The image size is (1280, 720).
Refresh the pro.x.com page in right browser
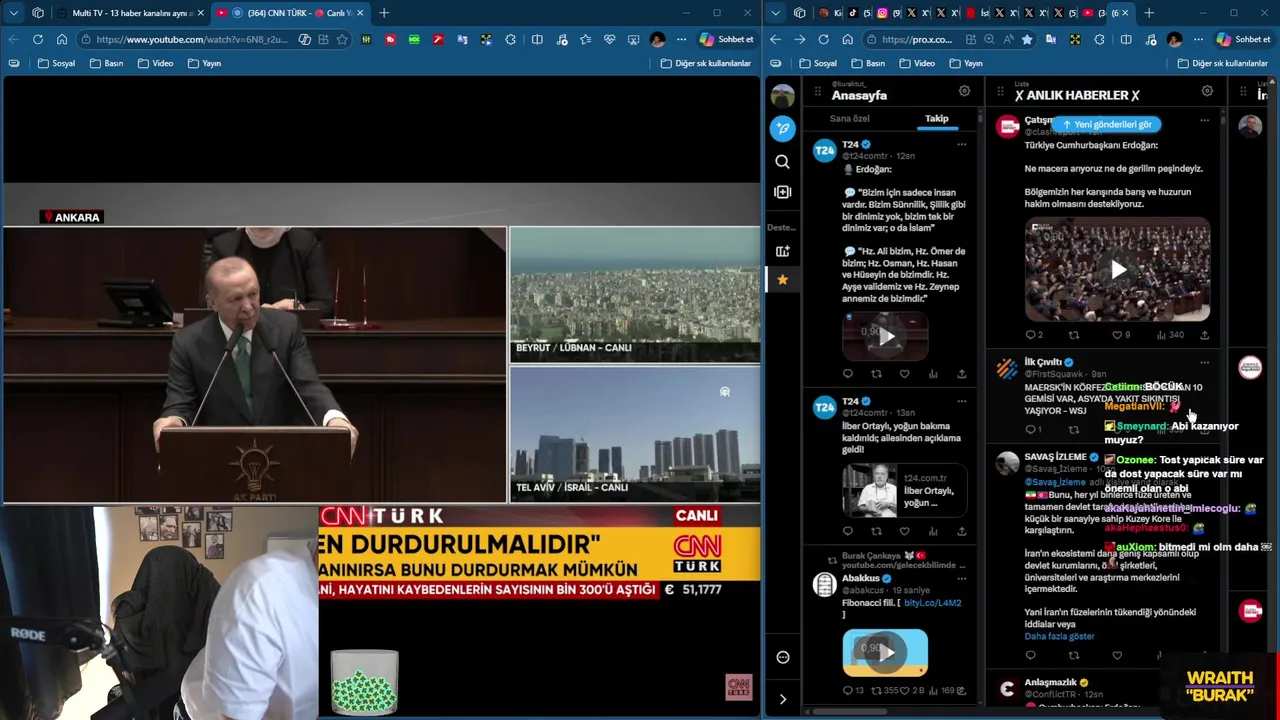823,39
